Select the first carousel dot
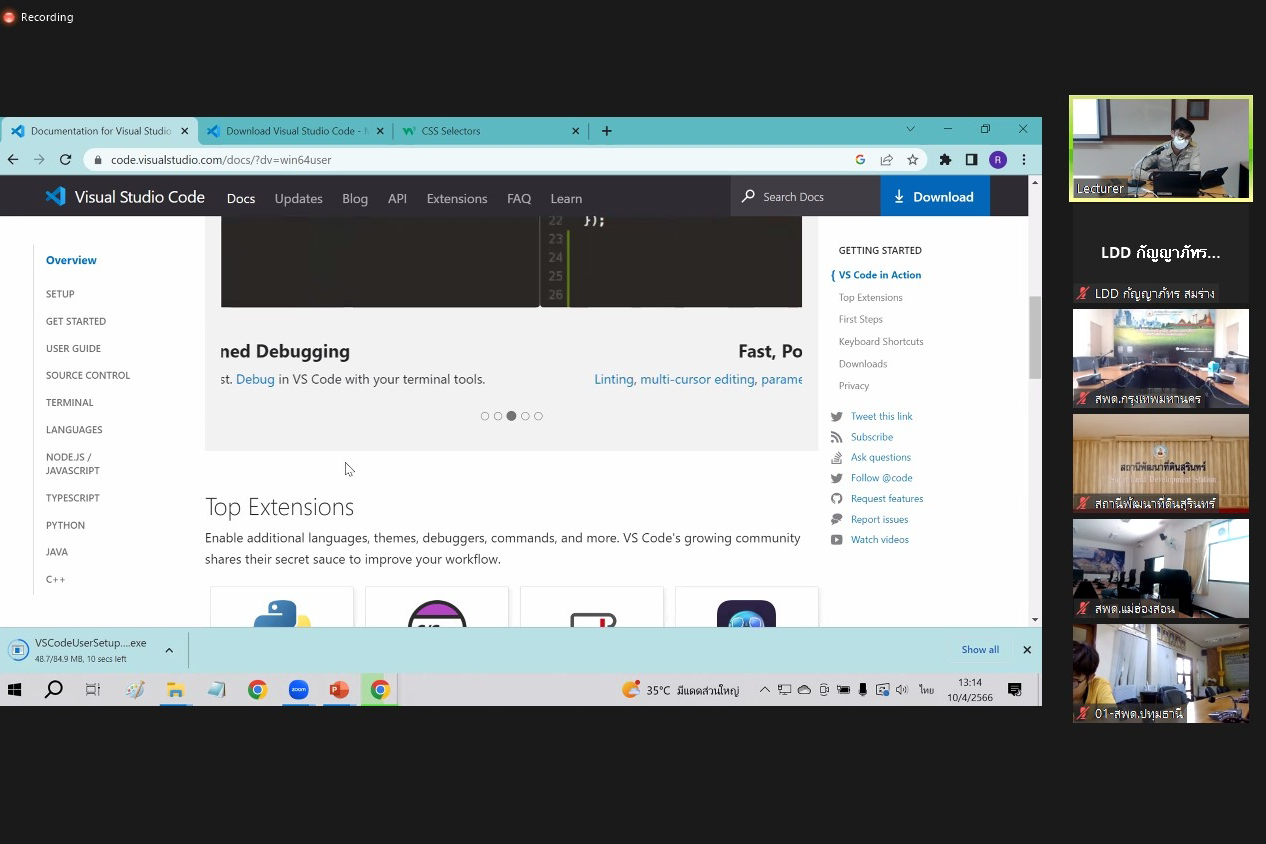Viewport: 1266px width, 844px height. 485,416
